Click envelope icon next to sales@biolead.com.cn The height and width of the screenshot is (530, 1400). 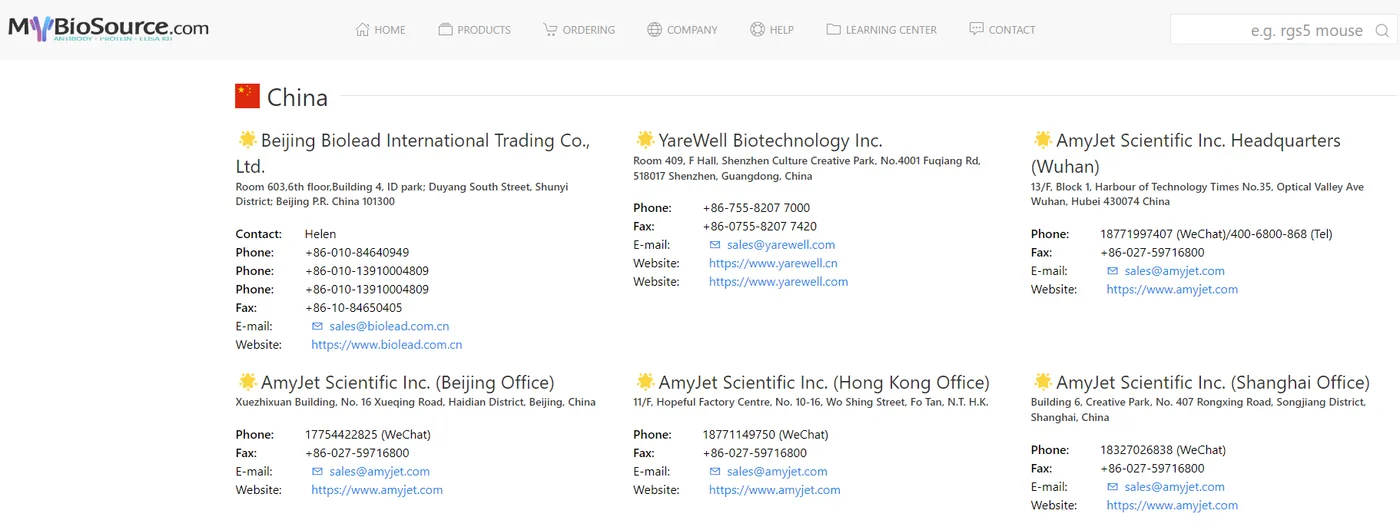318,326
